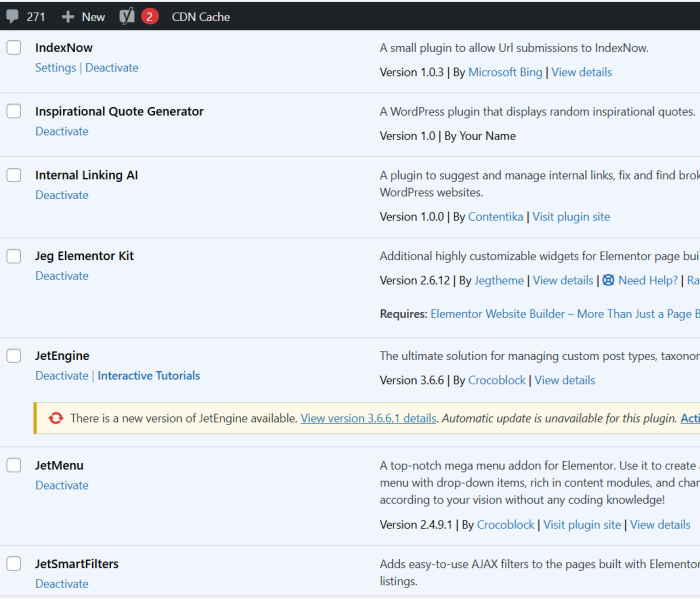
Task: Tick the JetEngine plugin checkbox
Action: click(14, 355)
